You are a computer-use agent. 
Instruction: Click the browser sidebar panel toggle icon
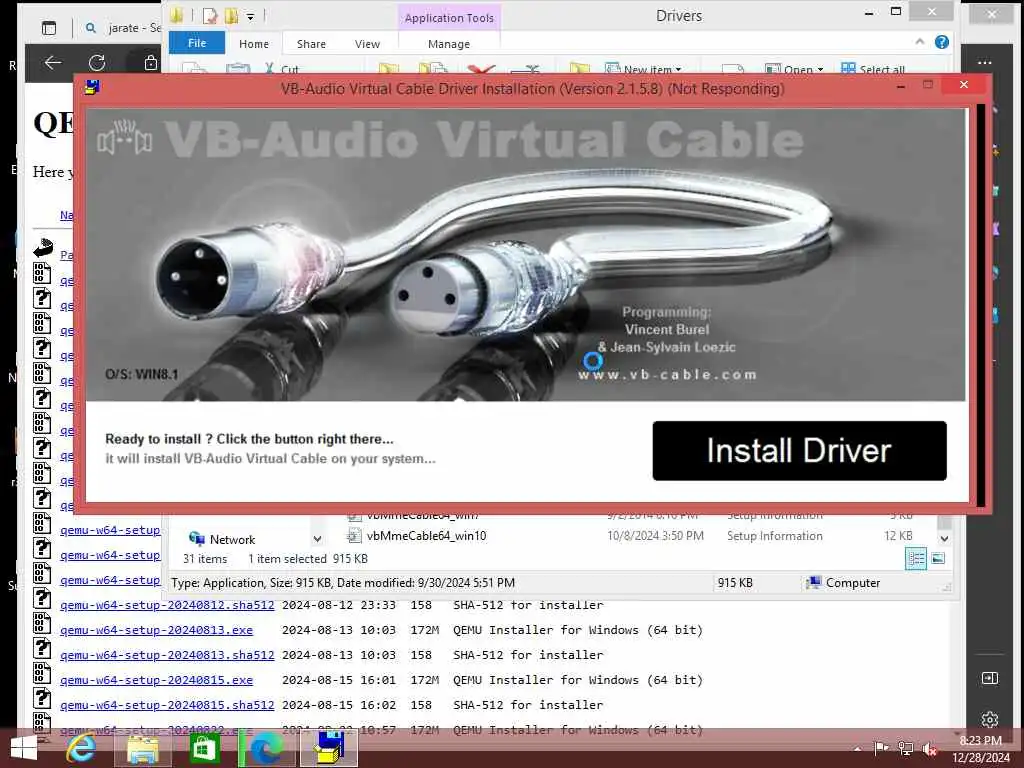point(990,679)
